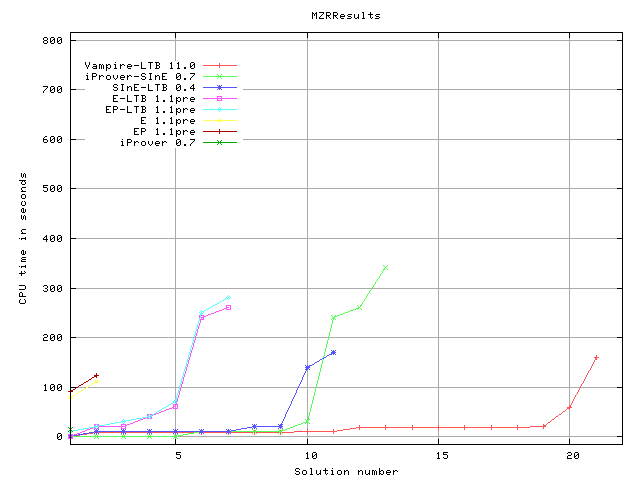Click the final E-LTB square point at solution 7
640x480 pixels.
coord(228,307)
